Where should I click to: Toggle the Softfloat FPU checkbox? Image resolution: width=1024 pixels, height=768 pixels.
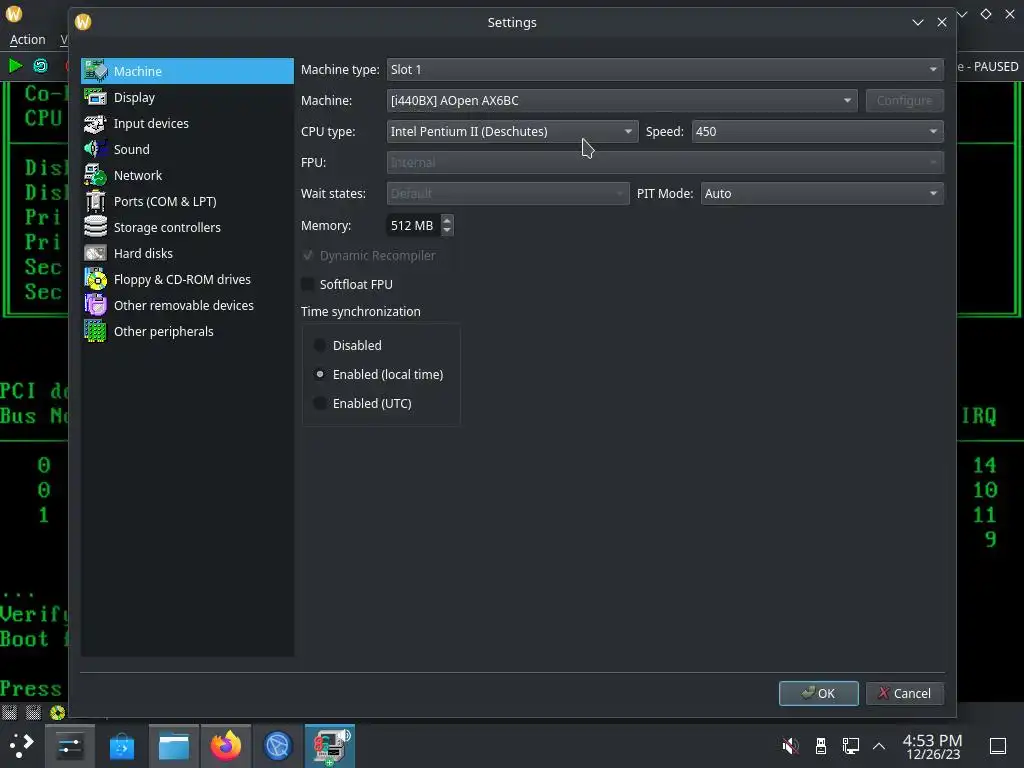coord(308,284)
